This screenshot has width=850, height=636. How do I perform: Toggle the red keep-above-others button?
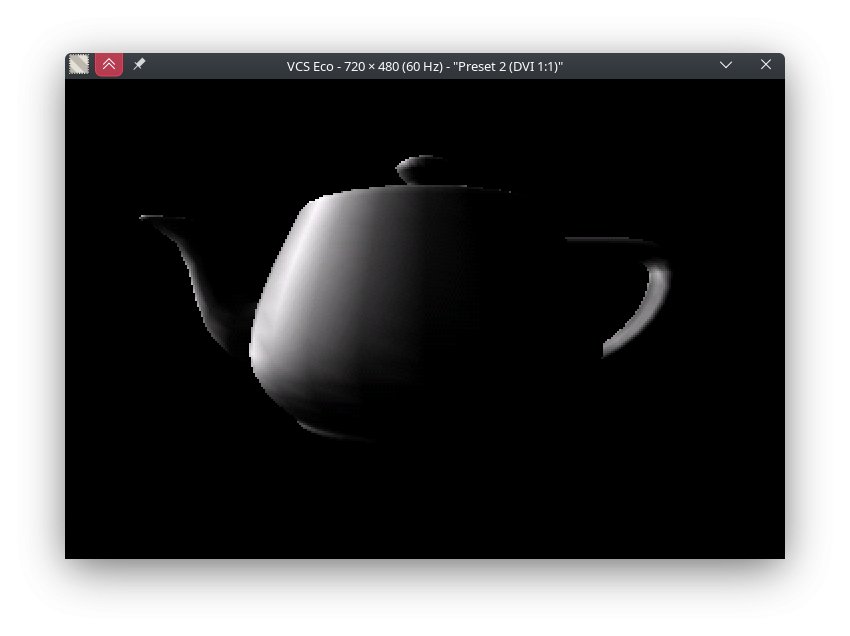click(x=109, y=65)
